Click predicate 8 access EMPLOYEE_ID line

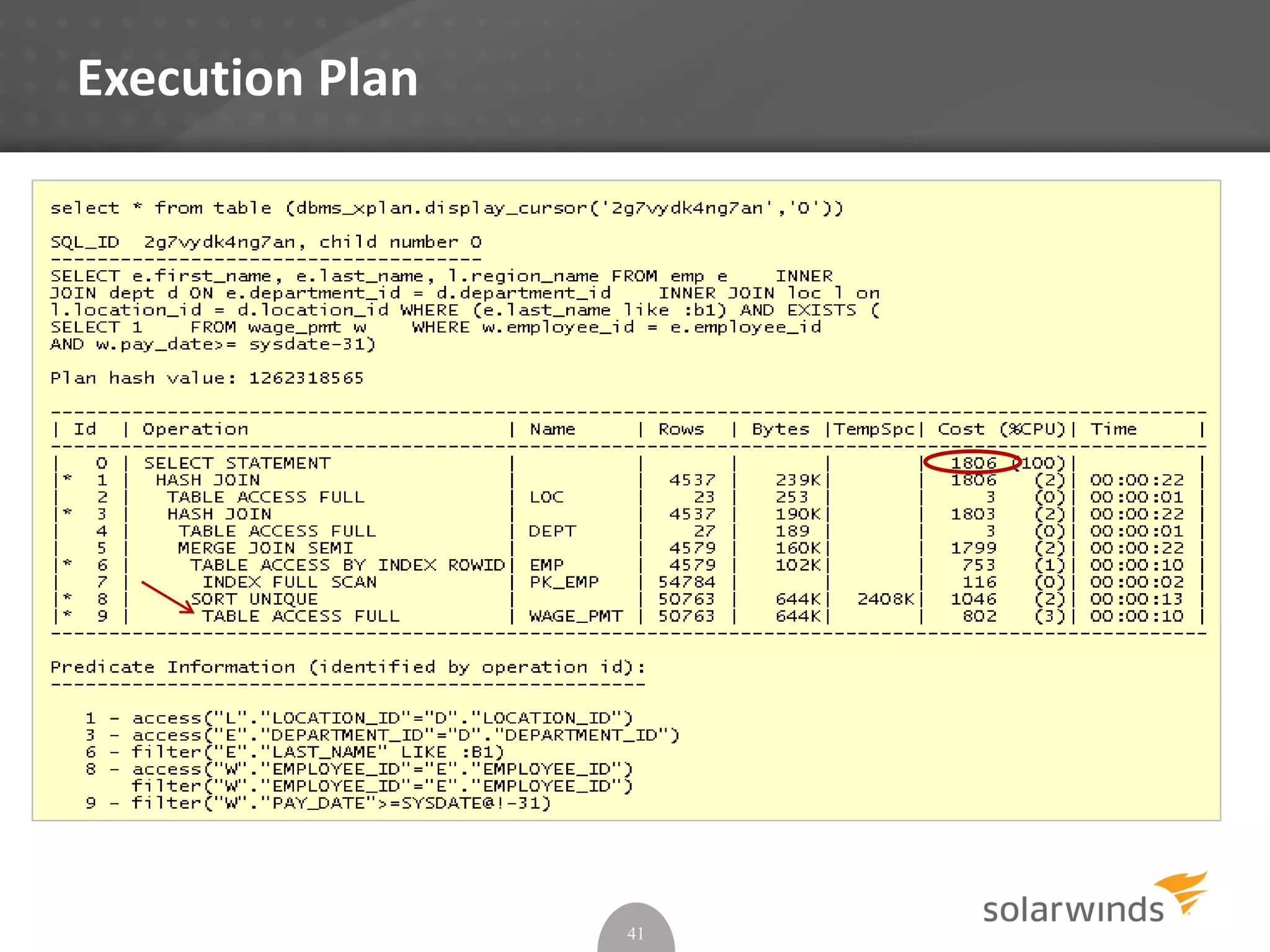(359, 769)
